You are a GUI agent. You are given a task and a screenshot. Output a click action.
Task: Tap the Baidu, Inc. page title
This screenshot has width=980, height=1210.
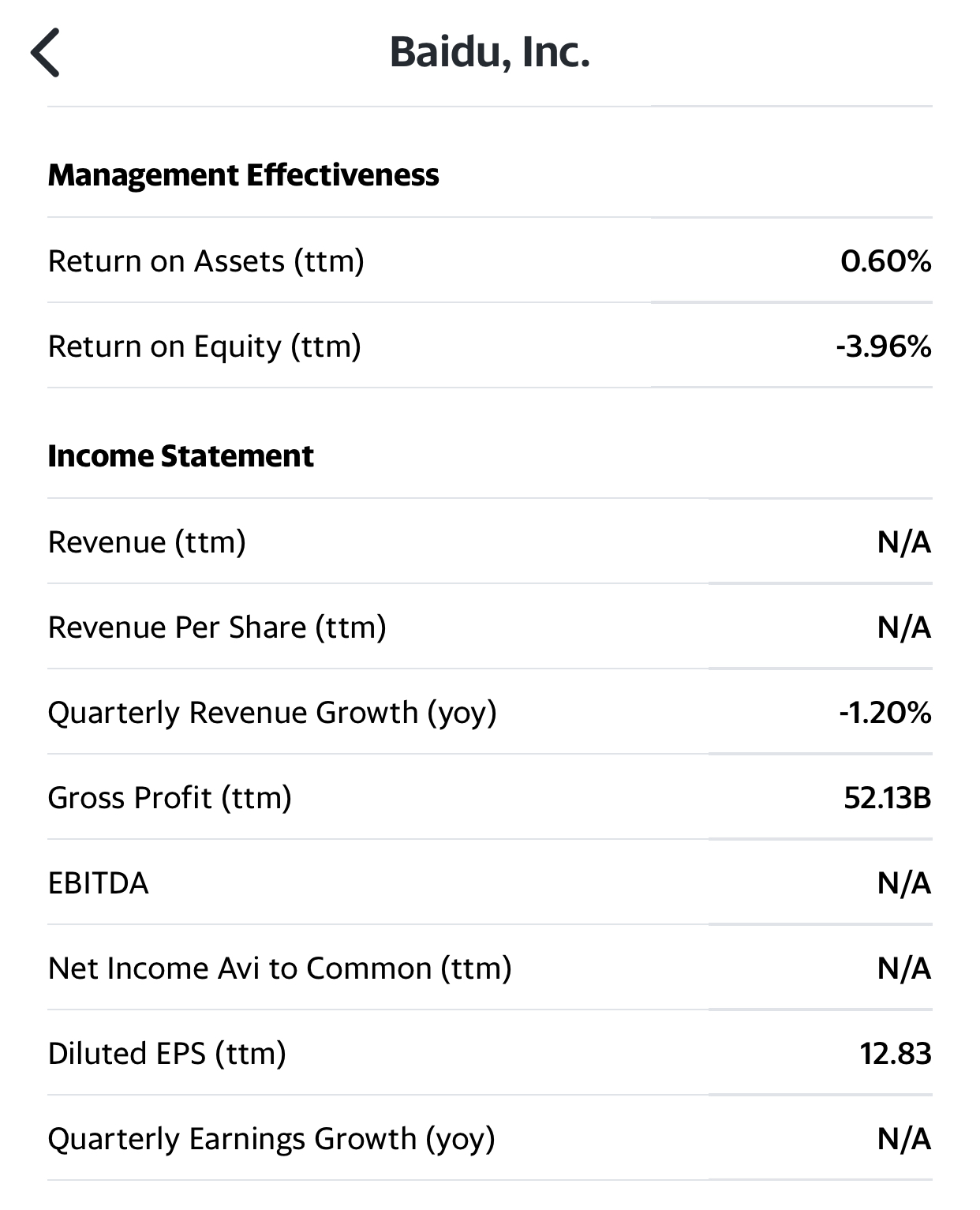489,53
